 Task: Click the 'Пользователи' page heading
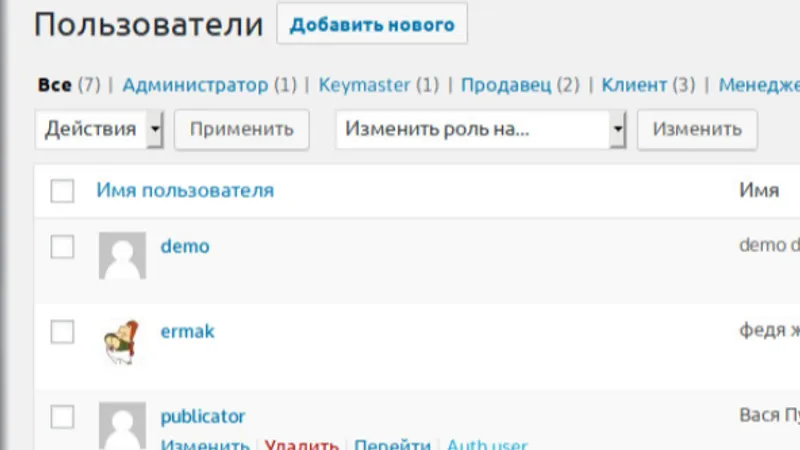click(148, 24)
